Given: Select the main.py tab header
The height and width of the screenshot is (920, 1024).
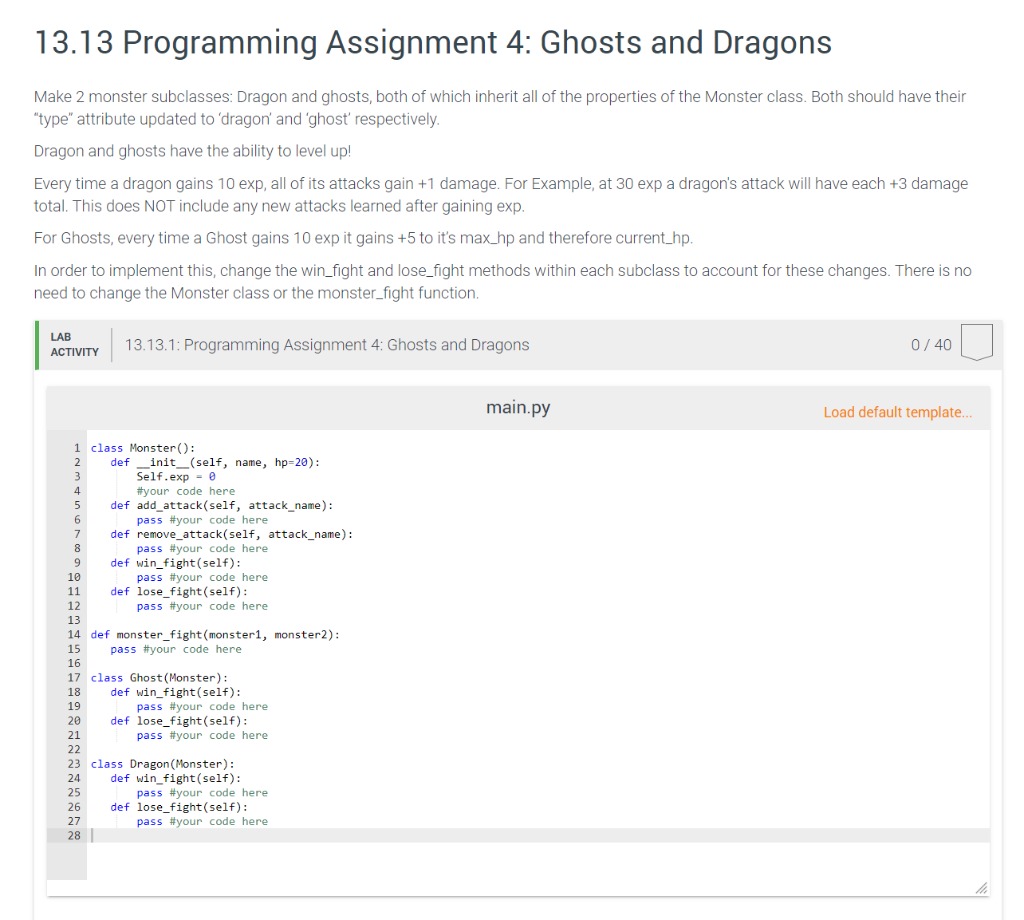Looking at the screenshot, I should [x=517, y=407].
